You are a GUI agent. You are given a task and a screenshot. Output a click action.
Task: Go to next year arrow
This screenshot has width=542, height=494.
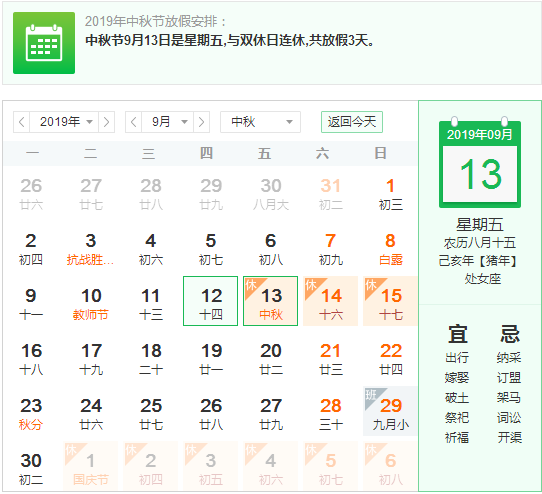coord(106,122)
